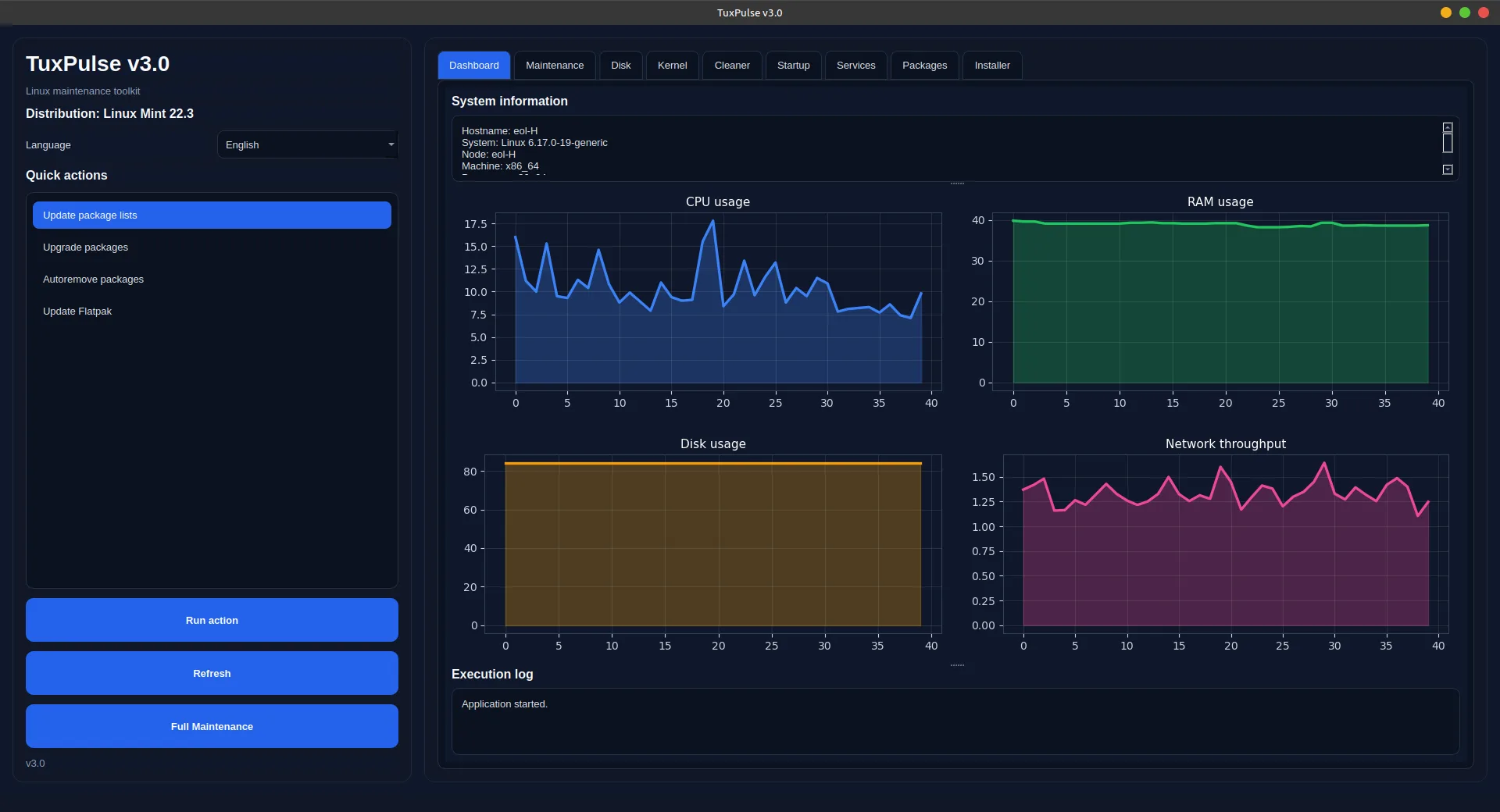This screenshot has height=812, width=1500.
Task: Click the Refresh button
Action: coord(211,673)
